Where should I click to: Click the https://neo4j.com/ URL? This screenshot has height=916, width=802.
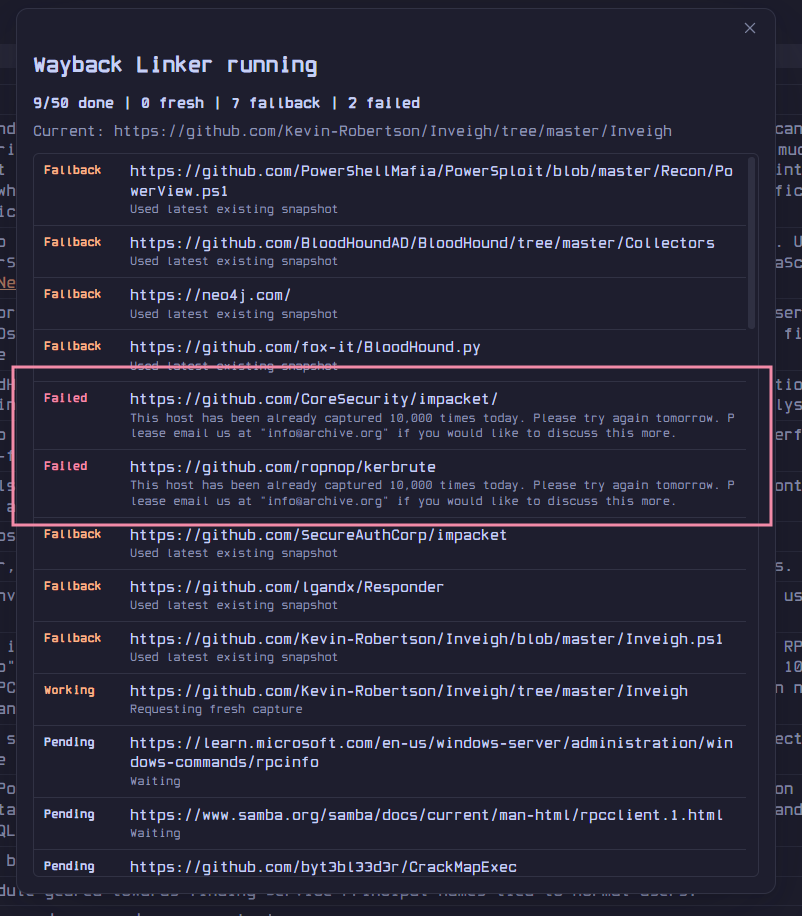(x=210, y=295)
